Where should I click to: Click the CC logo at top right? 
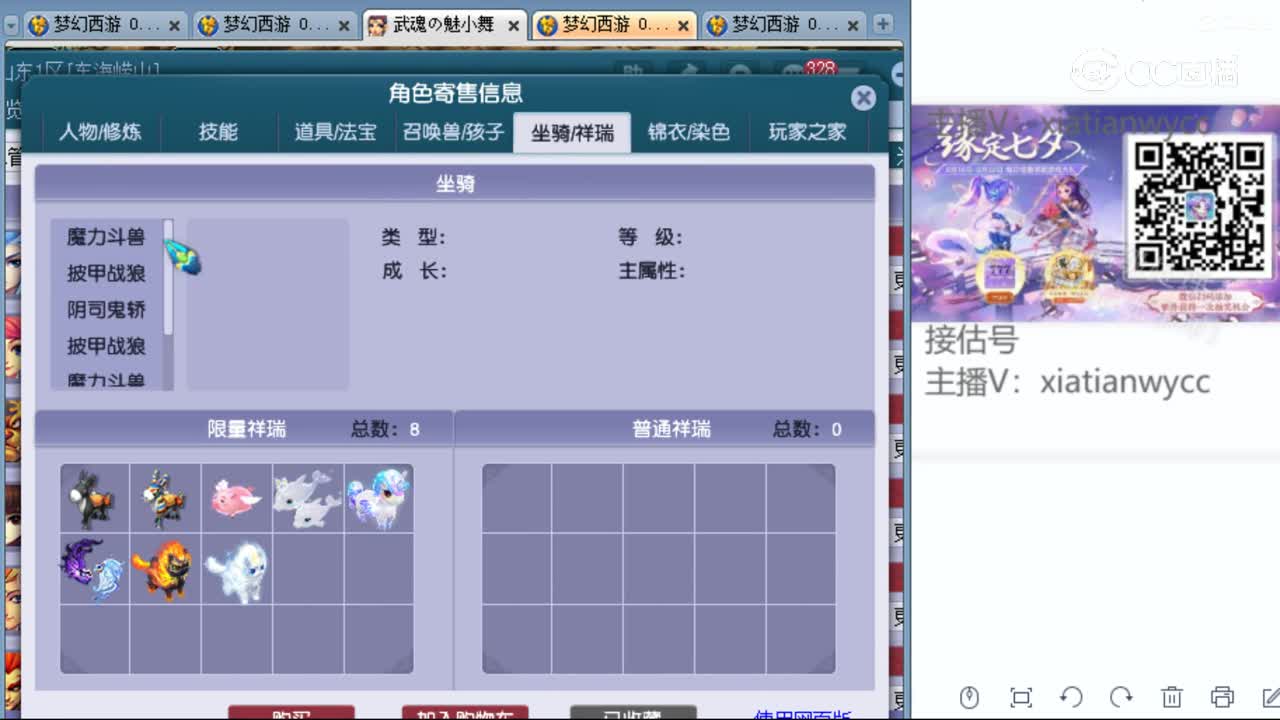(1155, 70)
